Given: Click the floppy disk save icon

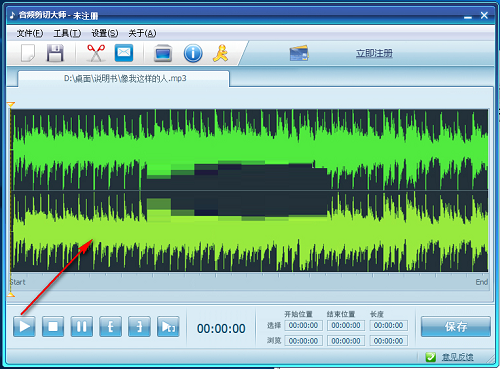Looking at the screenshot, I should click(x=55, y=53).
